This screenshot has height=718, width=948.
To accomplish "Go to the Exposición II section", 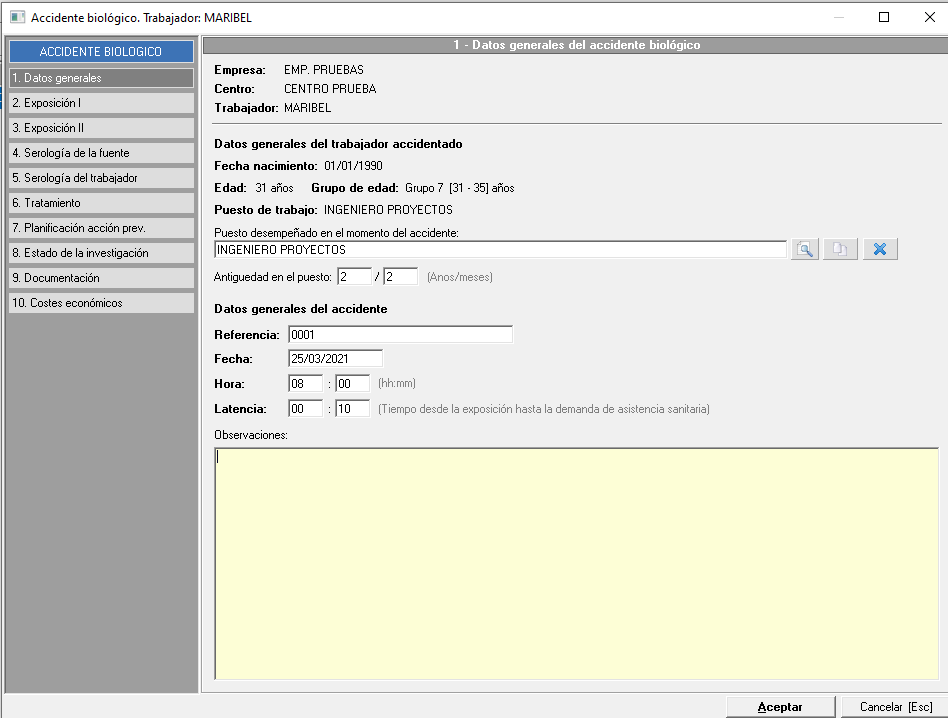I will 101,128.
